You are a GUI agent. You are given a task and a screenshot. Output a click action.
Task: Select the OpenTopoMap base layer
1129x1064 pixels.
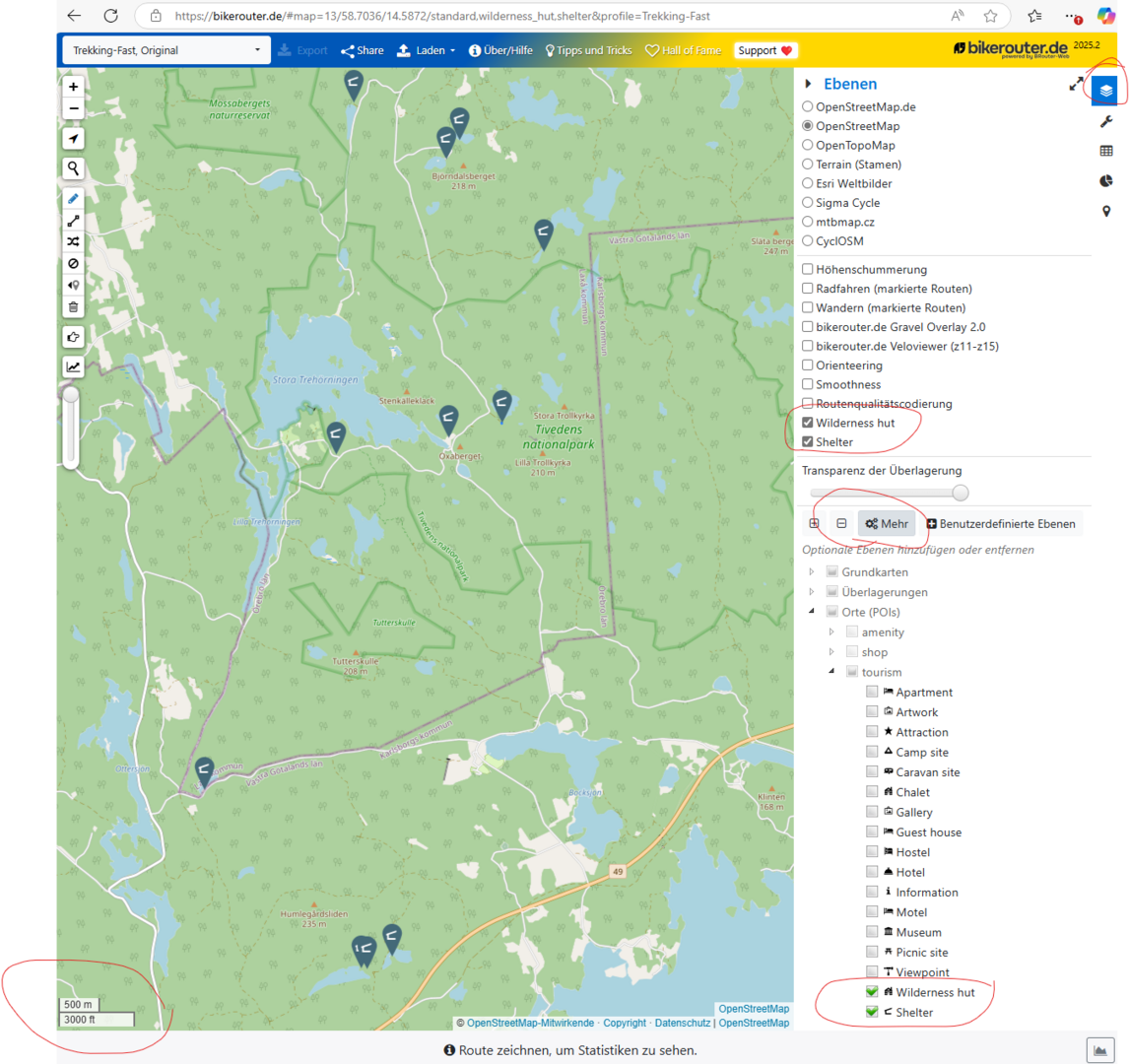808,146
